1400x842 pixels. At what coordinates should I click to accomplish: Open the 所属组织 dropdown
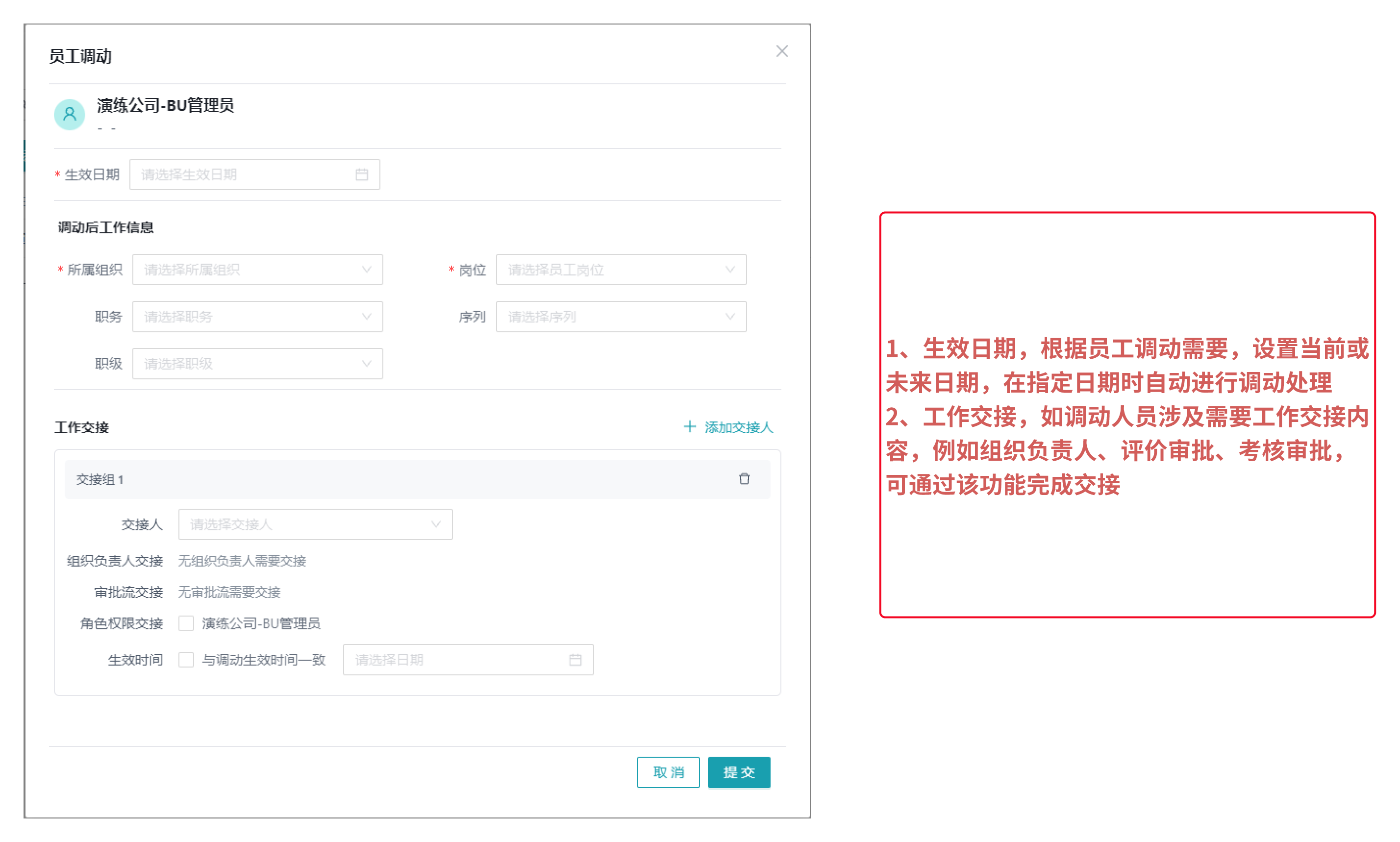pos(257,270)
